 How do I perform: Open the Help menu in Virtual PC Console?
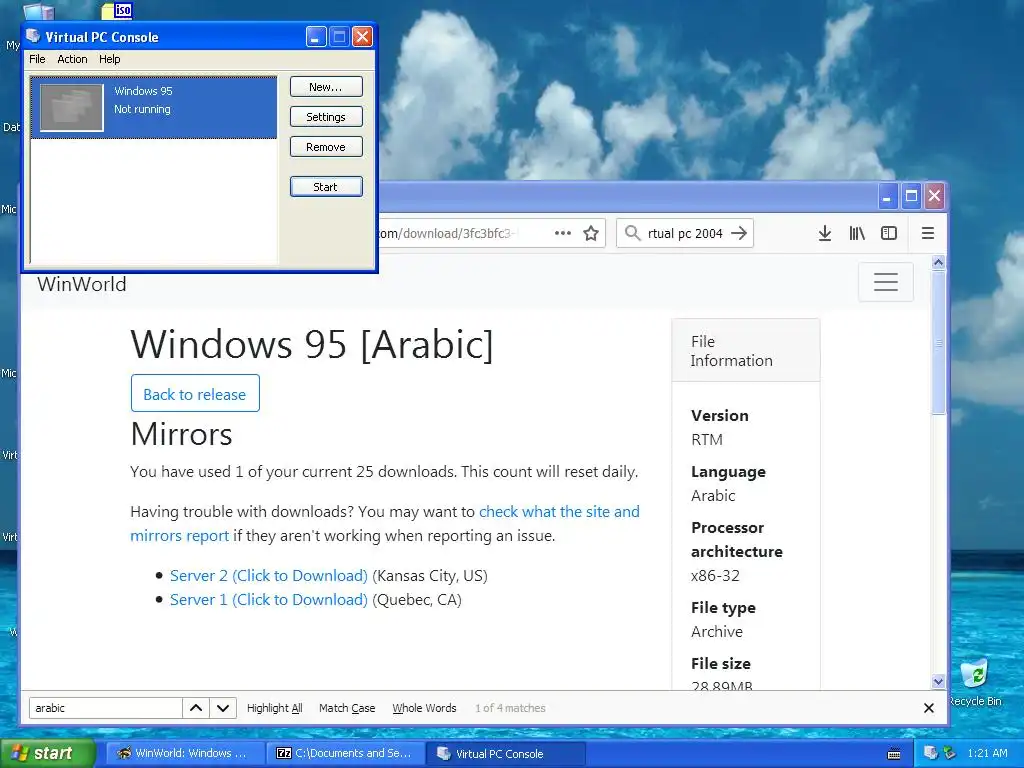pyautogui.click(x=110, y=59)
